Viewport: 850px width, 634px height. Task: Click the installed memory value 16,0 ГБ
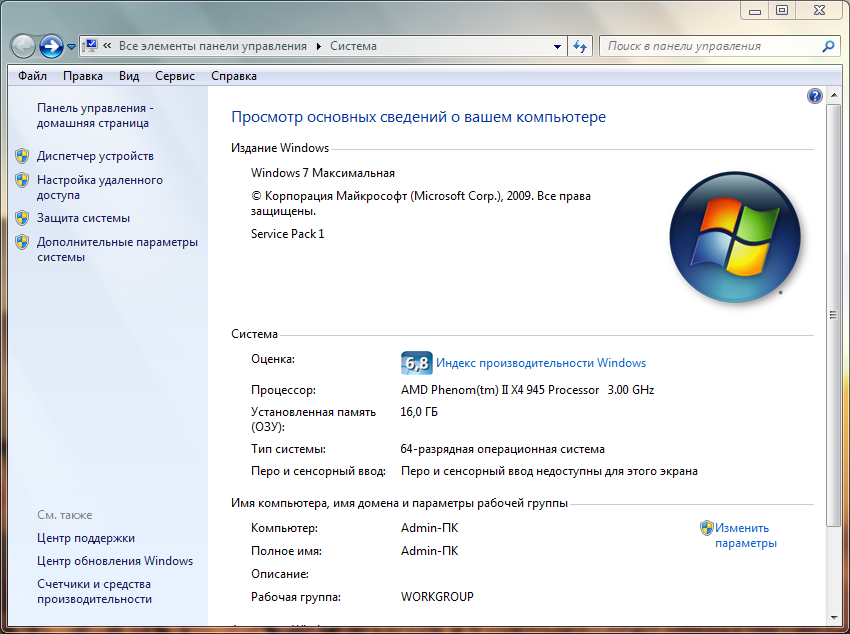point(419,412)
